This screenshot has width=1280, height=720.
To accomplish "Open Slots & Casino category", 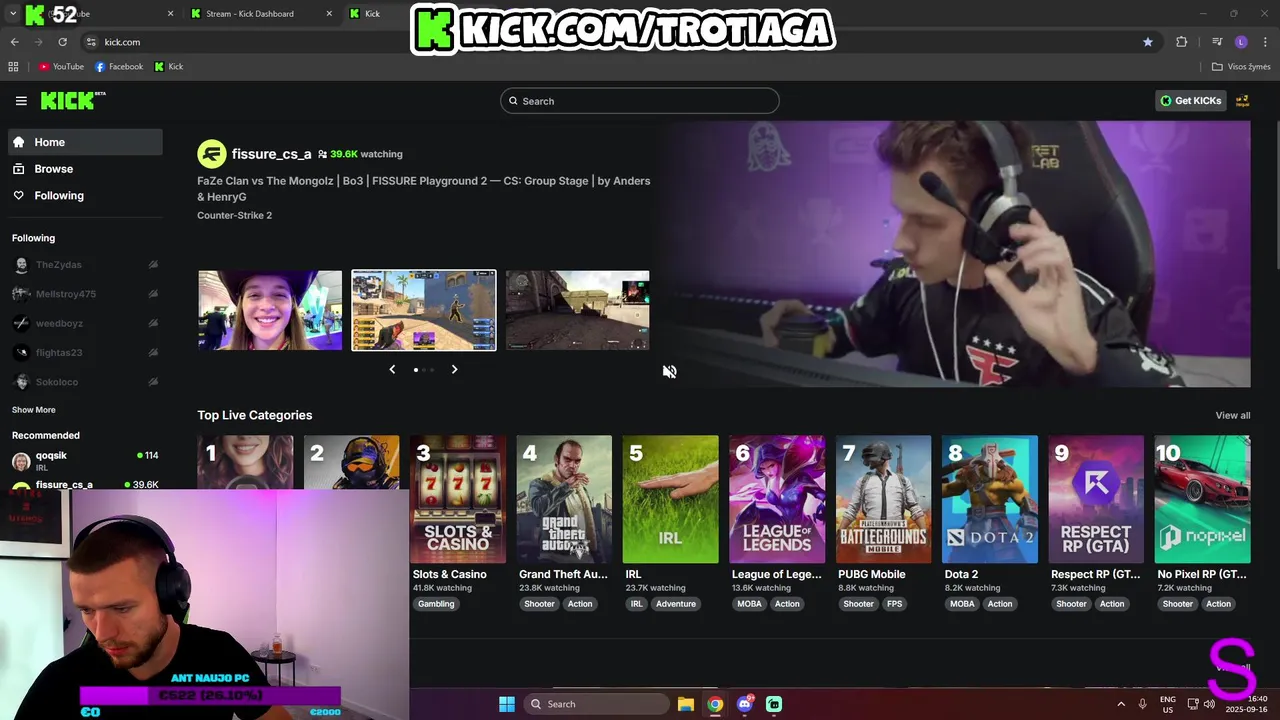I will pos(458,499).
